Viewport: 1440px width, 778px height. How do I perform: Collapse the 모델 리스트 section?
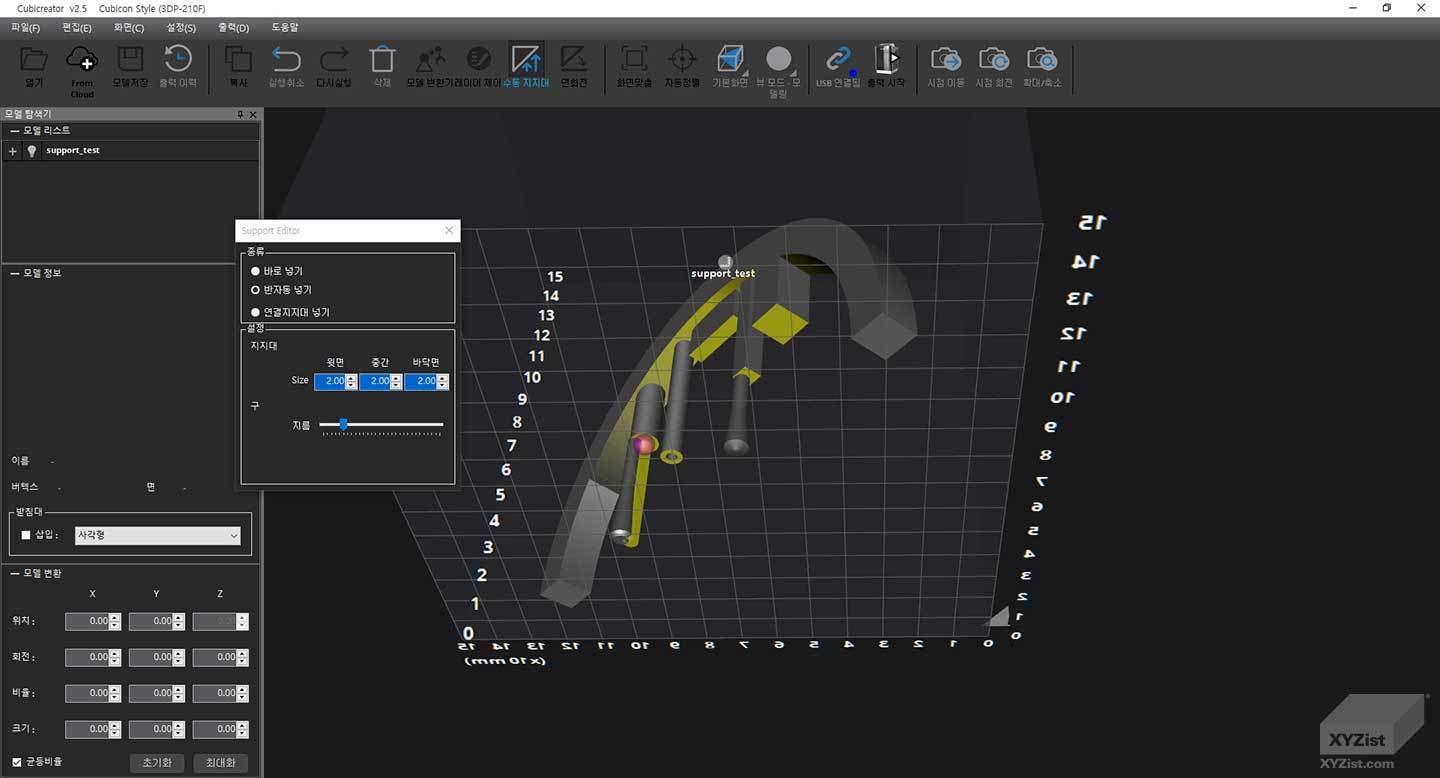click(x=14, y=131)
